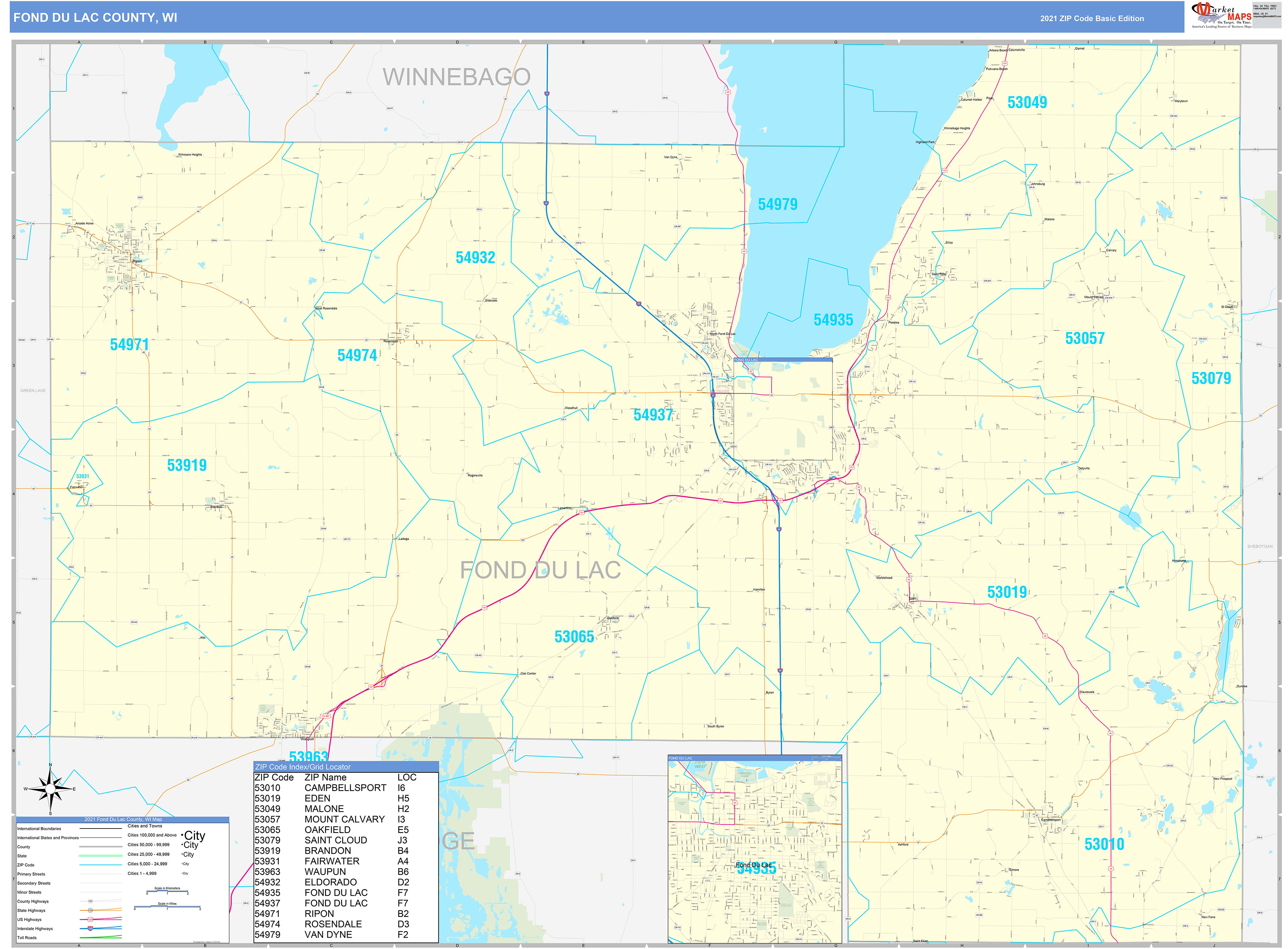Expand the 2021 Fond Du Lac County Map legend header

click(x=123, y=820)
